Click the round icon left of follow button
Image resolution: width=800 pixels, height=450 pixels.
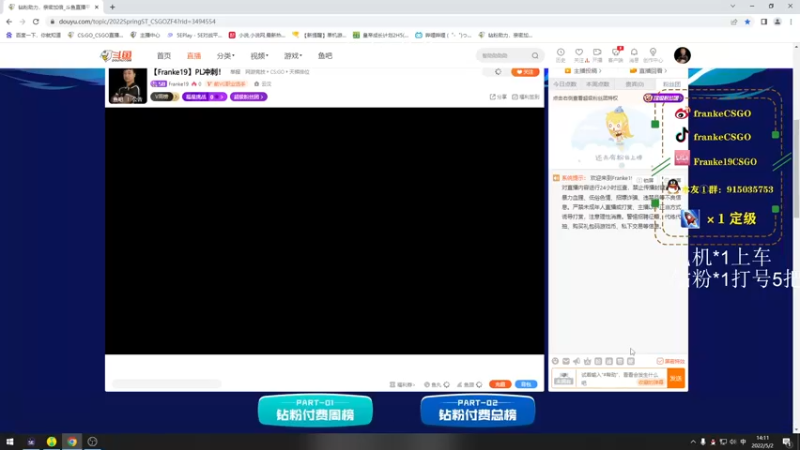(498, 72)
